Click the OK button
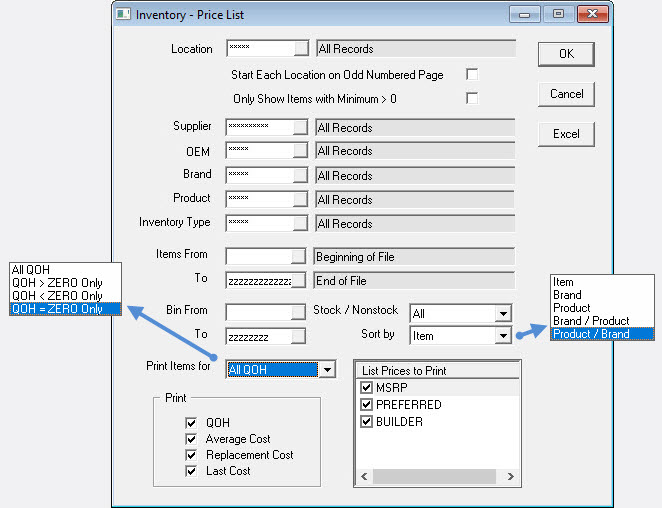Viewport: 662px width, 508px height. point(566,54)
